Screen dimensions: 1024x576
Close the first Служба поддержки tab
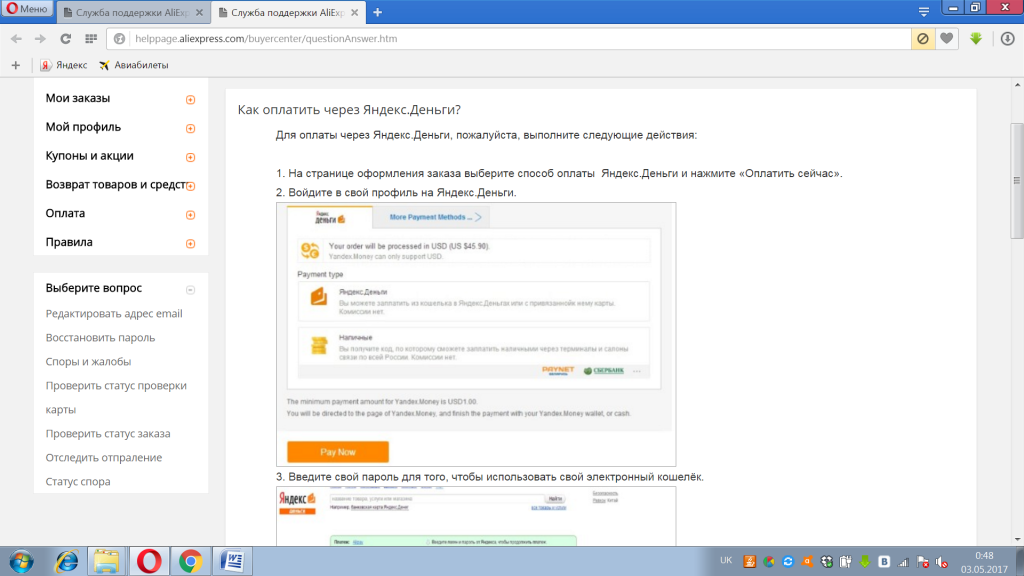[x=199, y=12]
